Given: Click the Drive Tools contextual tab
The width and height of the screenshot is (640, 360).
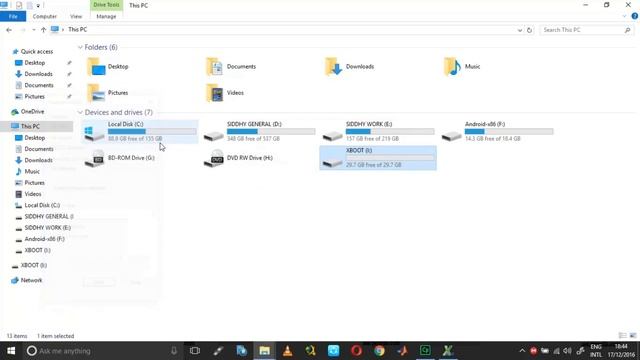Looking at the screenshot, I should [106, 5].
